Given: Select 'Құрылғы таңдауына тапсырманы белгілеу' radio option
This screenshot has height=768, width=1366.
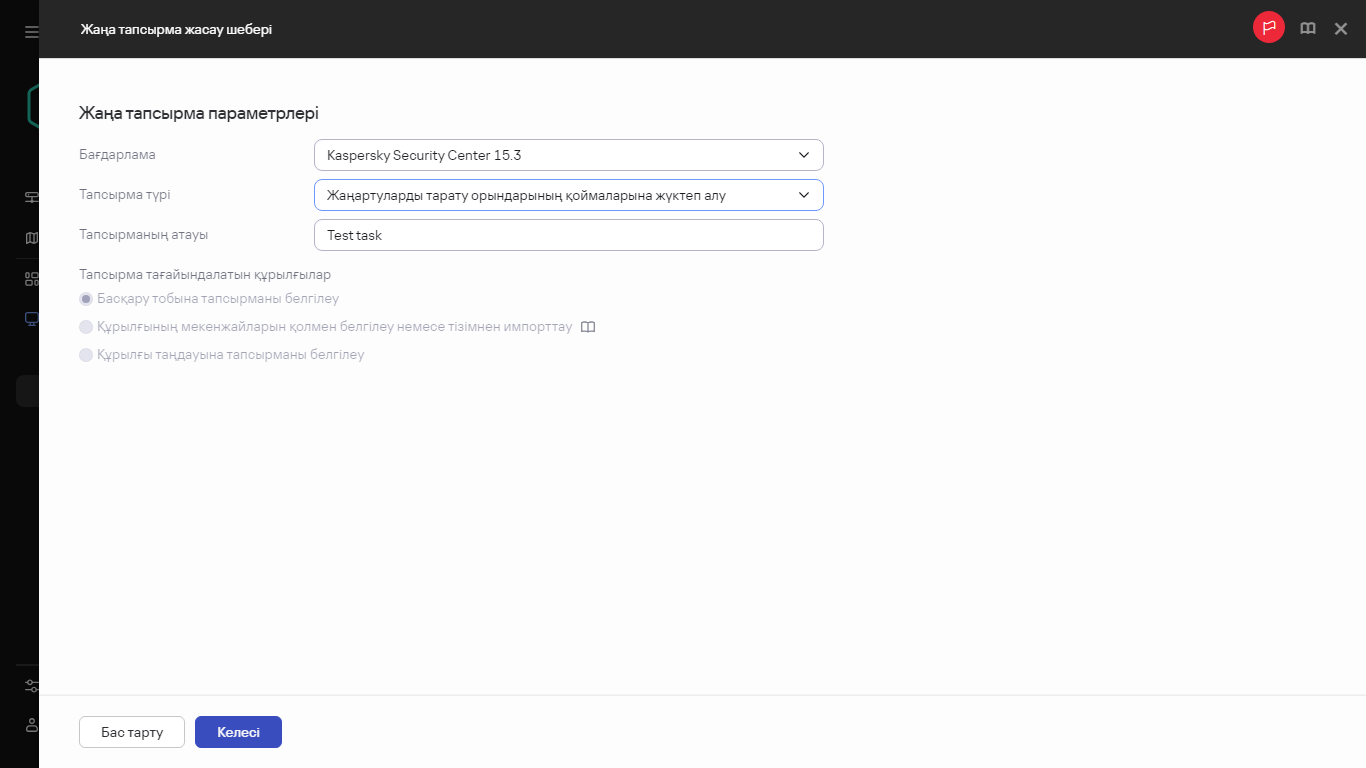Looking at the screenshot, I should point(86,355).
